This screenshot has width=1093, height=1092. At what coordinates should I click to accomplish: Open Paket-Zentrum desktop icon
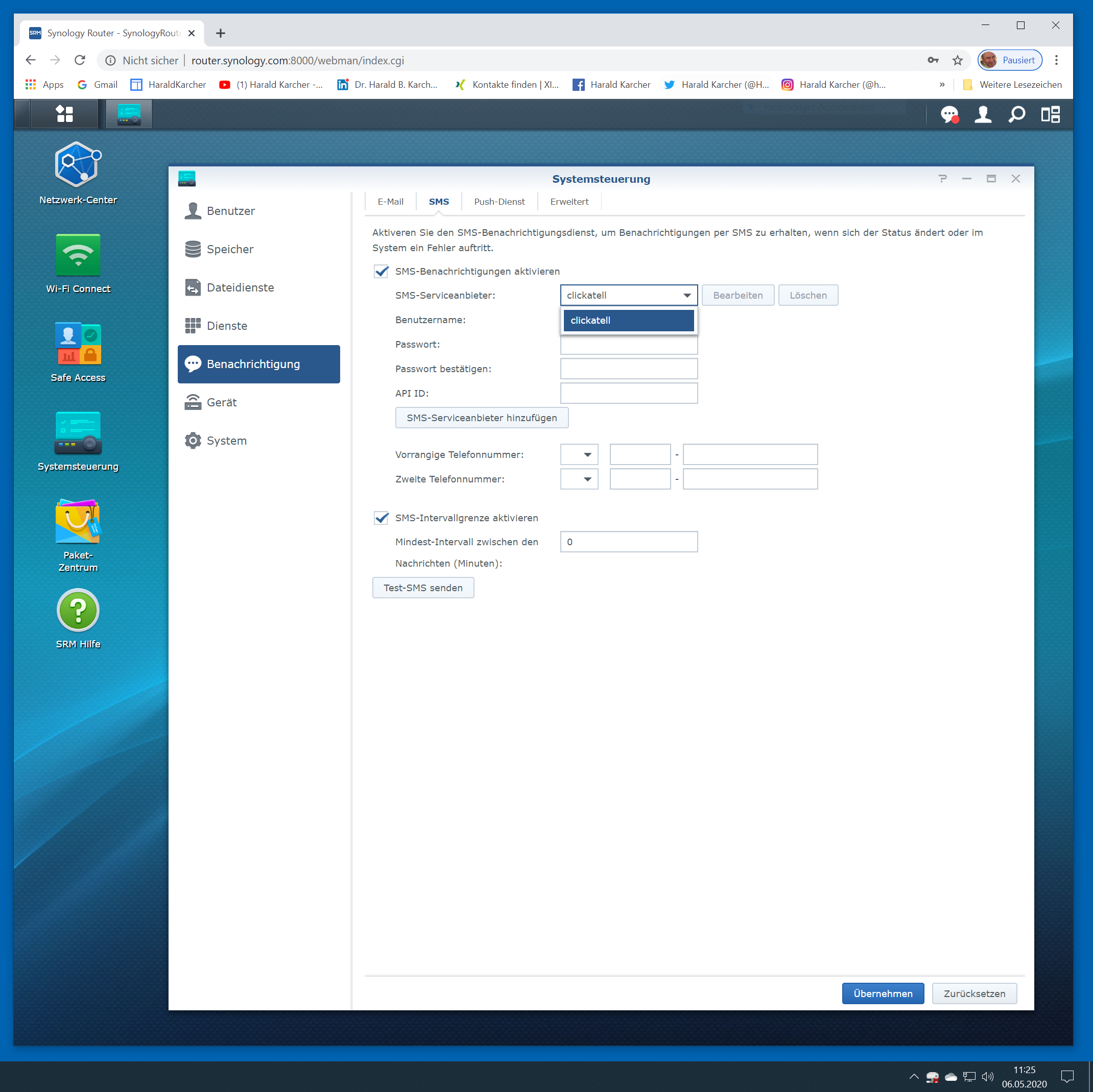78,521
